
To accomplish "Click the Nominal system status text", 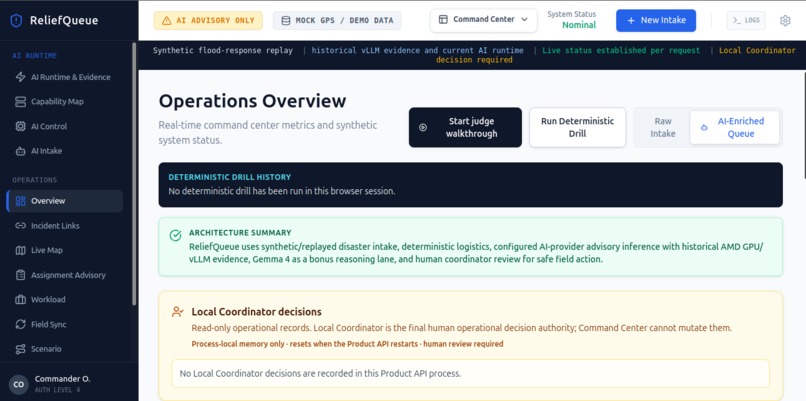I will coord(579,25).
